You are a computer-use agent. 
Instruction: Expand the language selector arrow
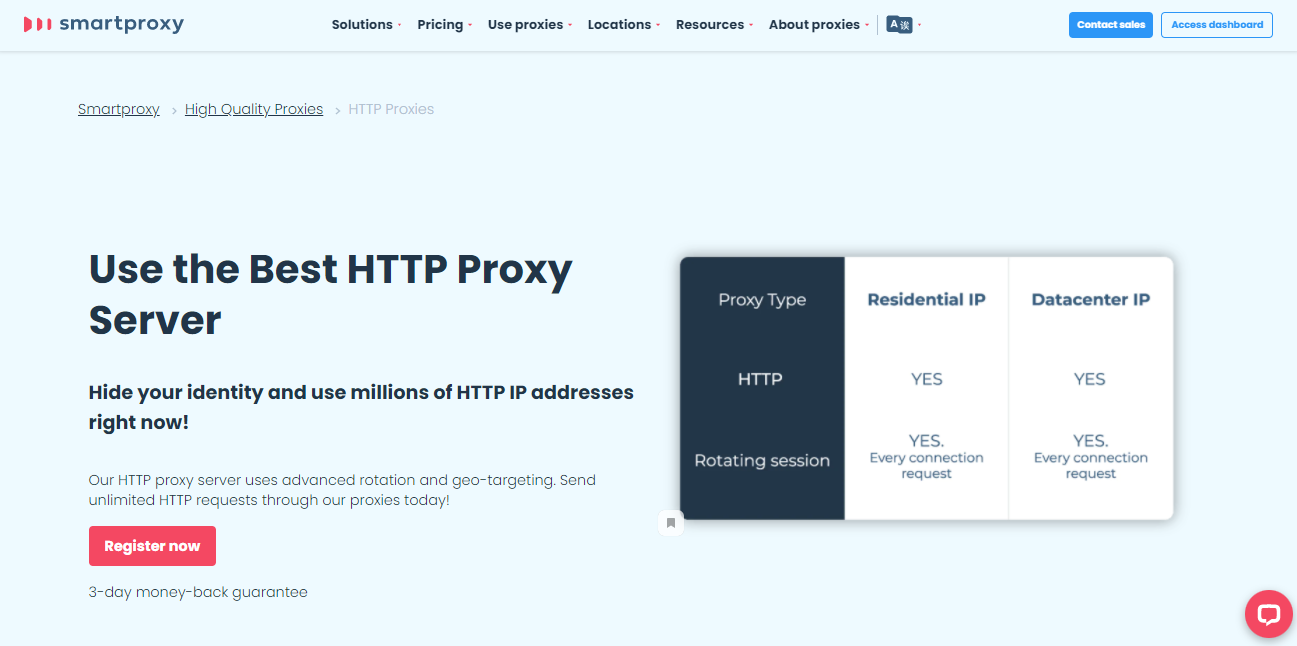pos(919,25)
